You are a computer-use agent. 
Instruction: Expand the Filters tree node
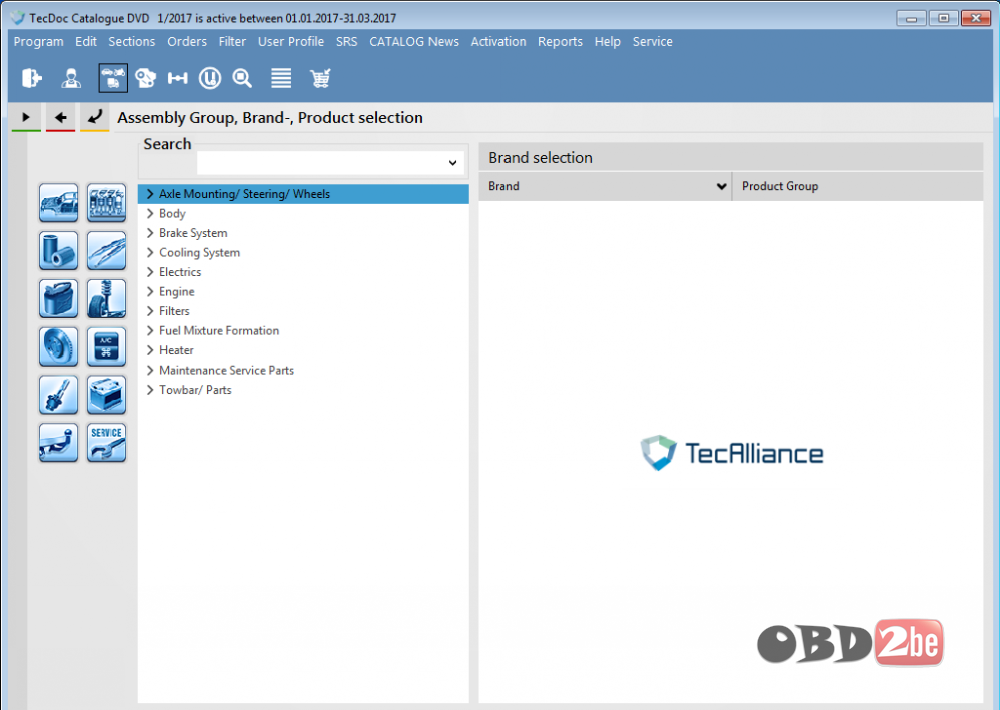coord(150,311)
